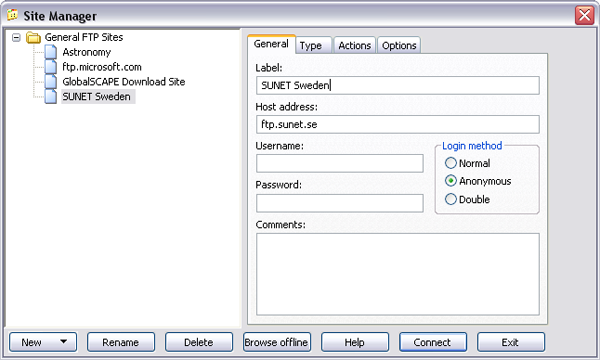Select GlobalSCAPE Download Site in the tree
Image resolution: width=600 pixels, height=360 pixels.
124,81
